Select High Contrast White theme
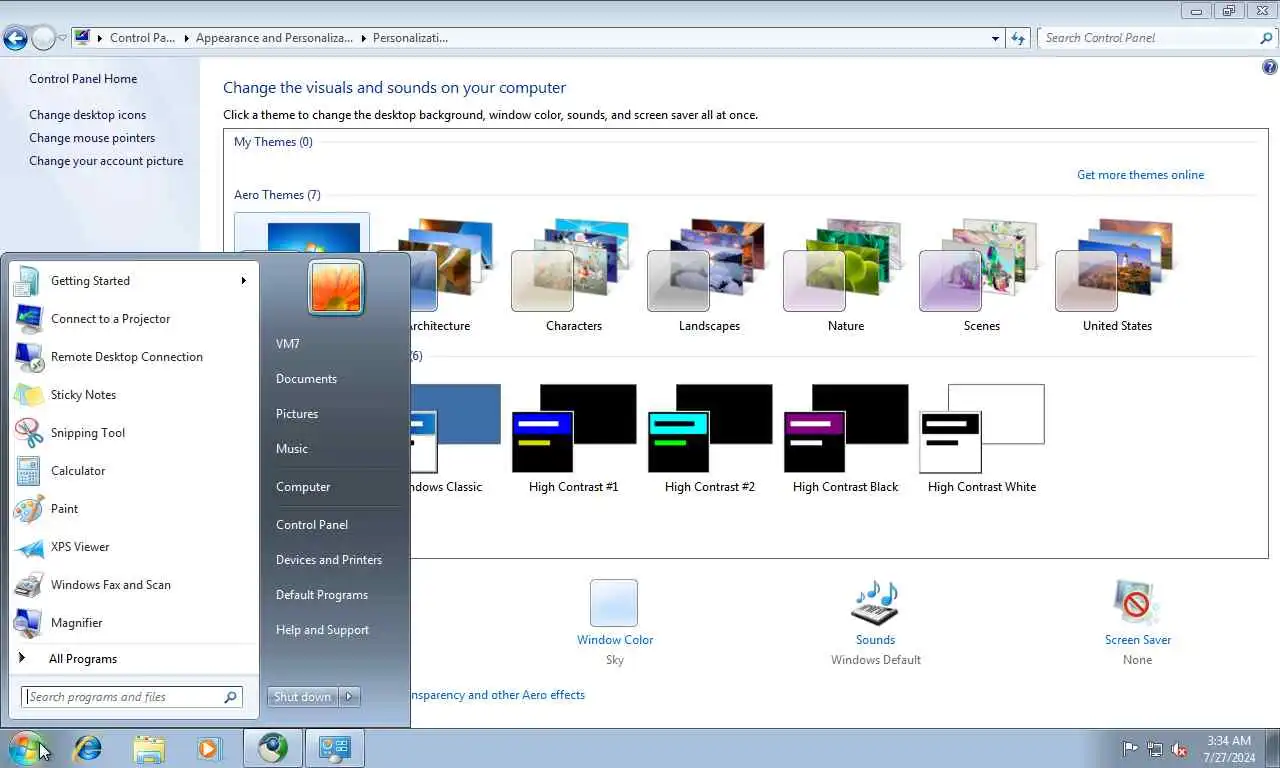 [x=981, y=438]
